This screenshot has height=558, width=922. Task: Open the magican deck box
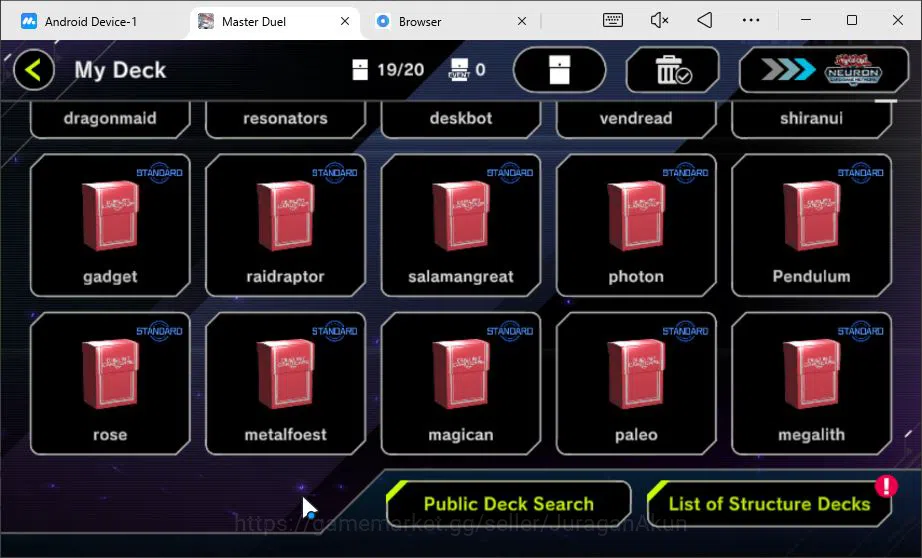[460, 383]
